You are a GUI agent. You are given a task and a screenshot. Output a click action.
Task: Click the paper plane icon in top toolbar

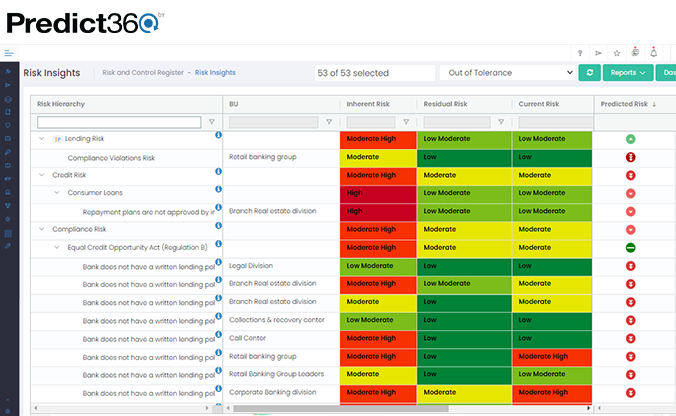pyautogui.click(x=598, y=53)
